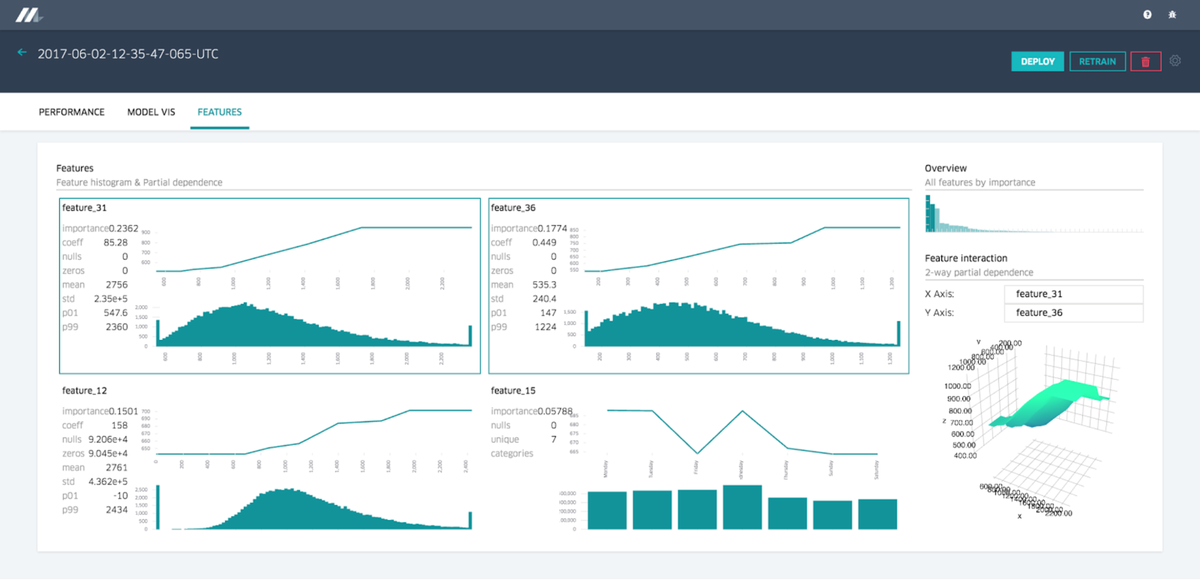Click the Wednesday bar in feature_15 histogram
Viewport: 1200px width, 580px height.
click(x=742, y=507)
